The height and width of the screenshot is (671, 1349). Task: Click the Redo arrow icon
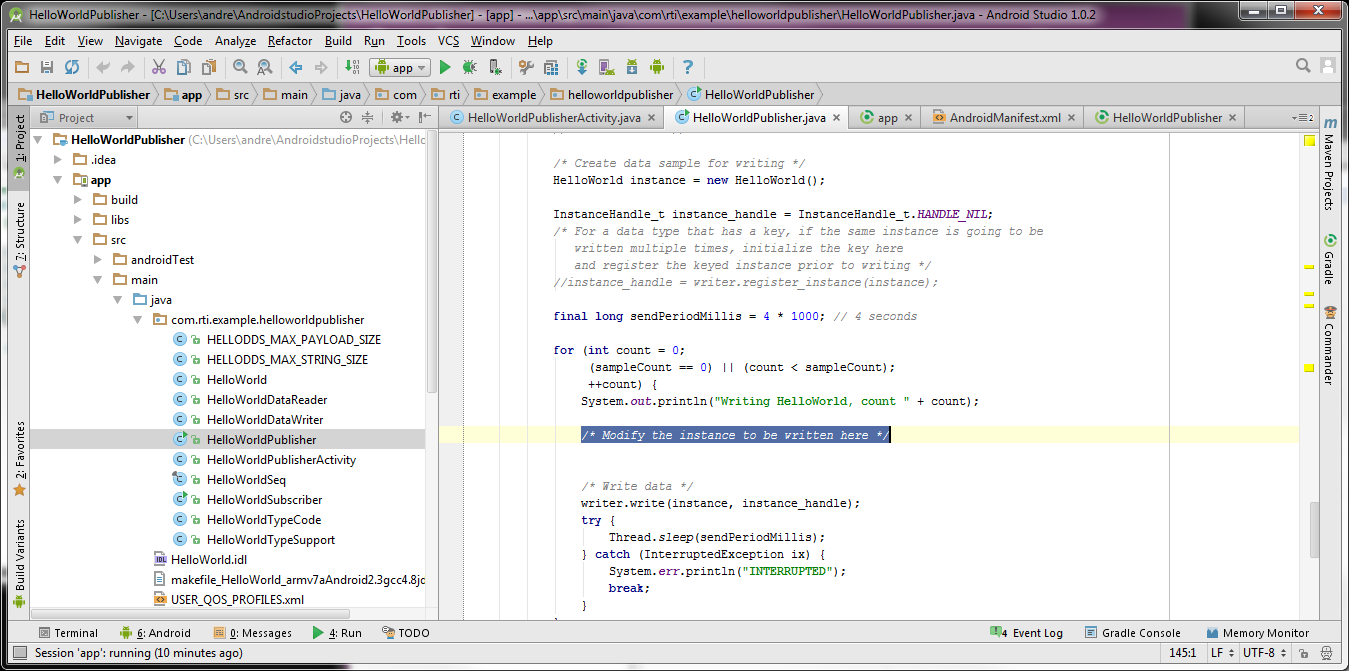point(128,67)
